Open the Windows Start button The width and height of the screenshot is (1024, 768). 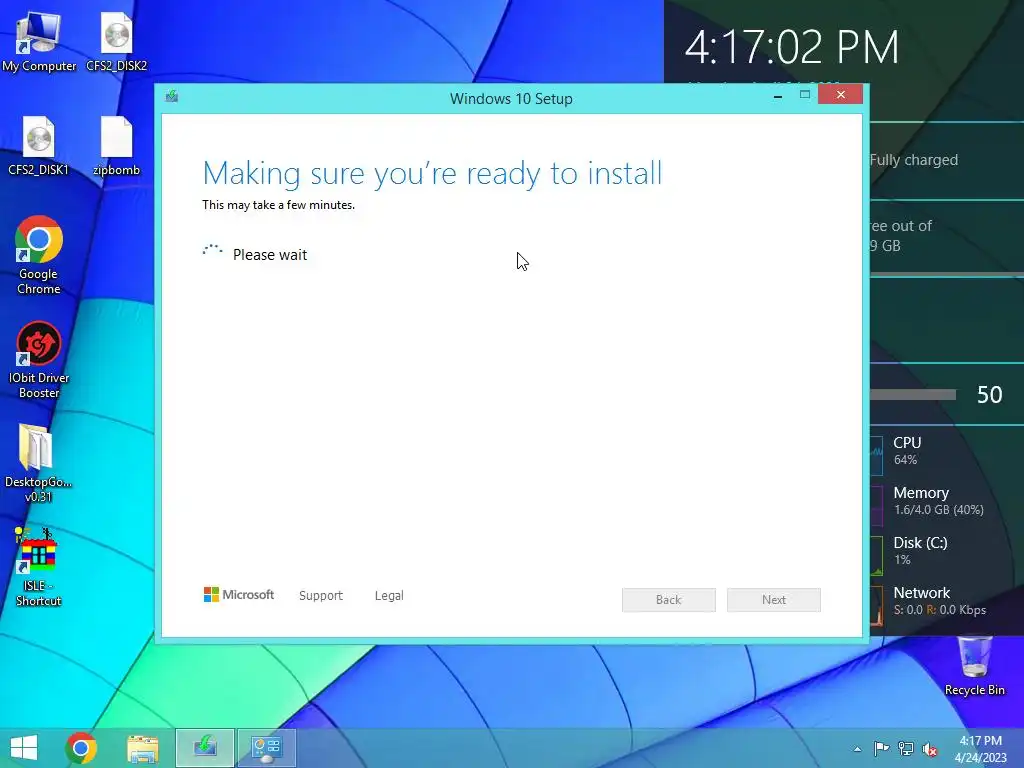(24, 748)
